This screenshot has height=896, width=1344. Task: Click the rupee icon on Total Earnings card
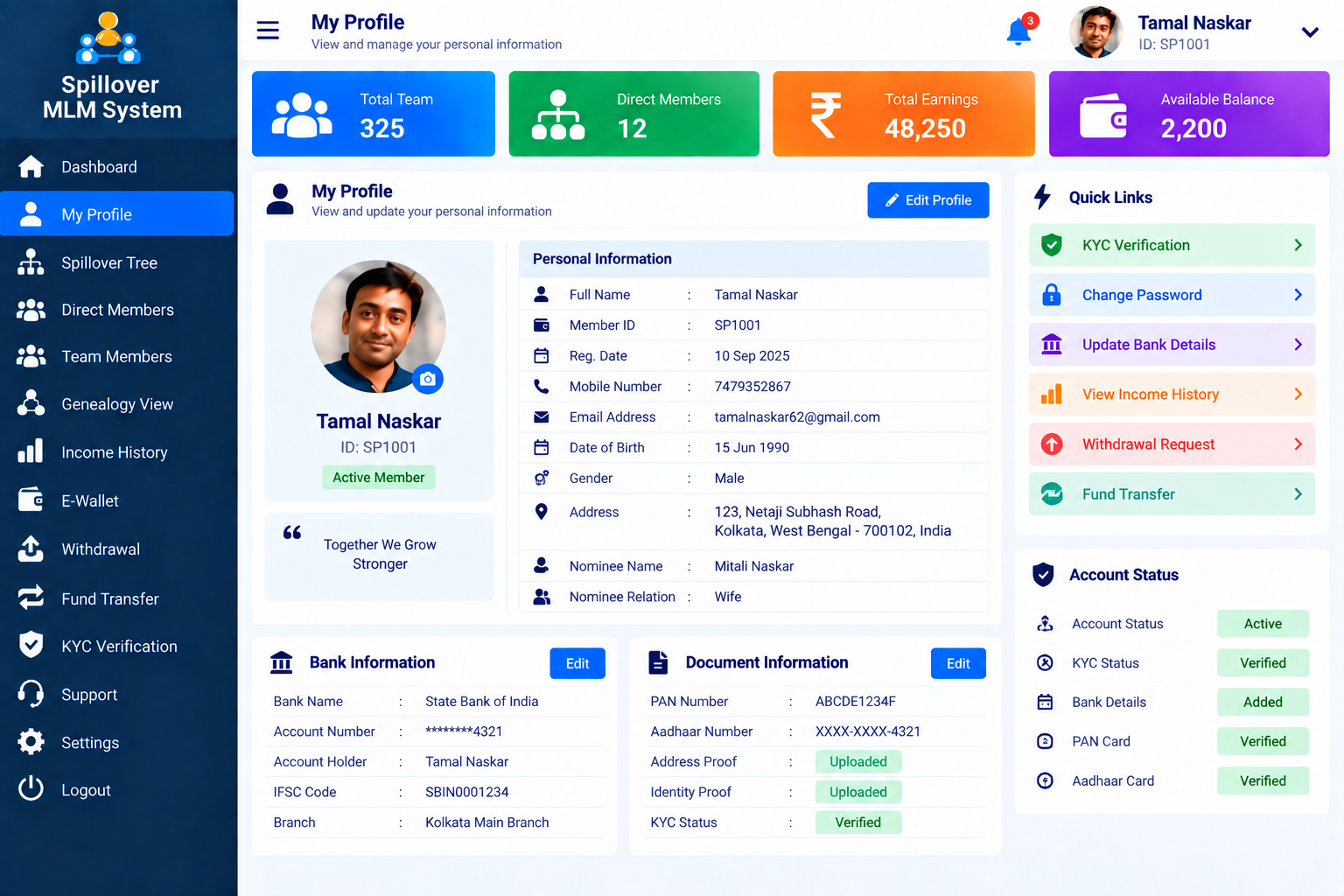pos(824,115)
